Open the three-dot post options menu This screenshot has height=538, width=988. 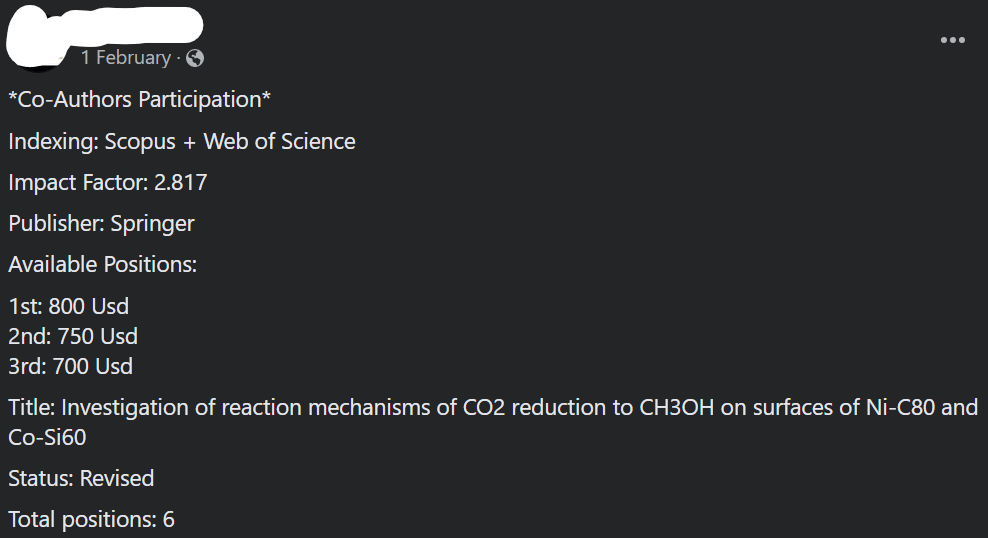tap(952, 40)
